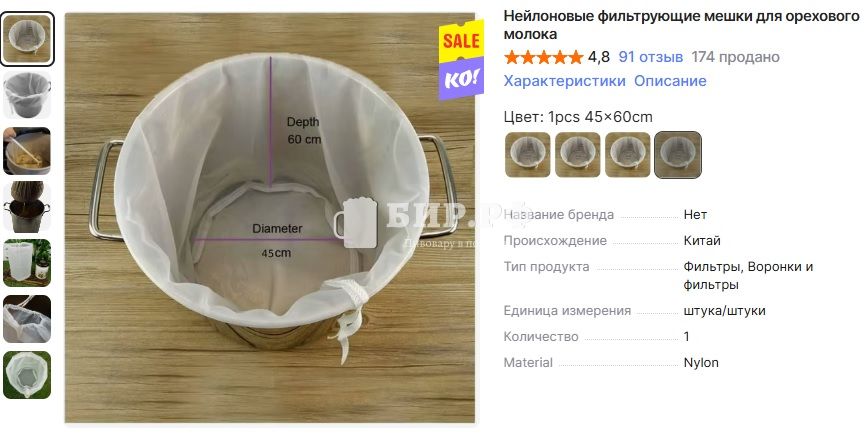Choose the first color variant swatch
The height and width of the screenshot is (446, 866).
coord(527,155)
